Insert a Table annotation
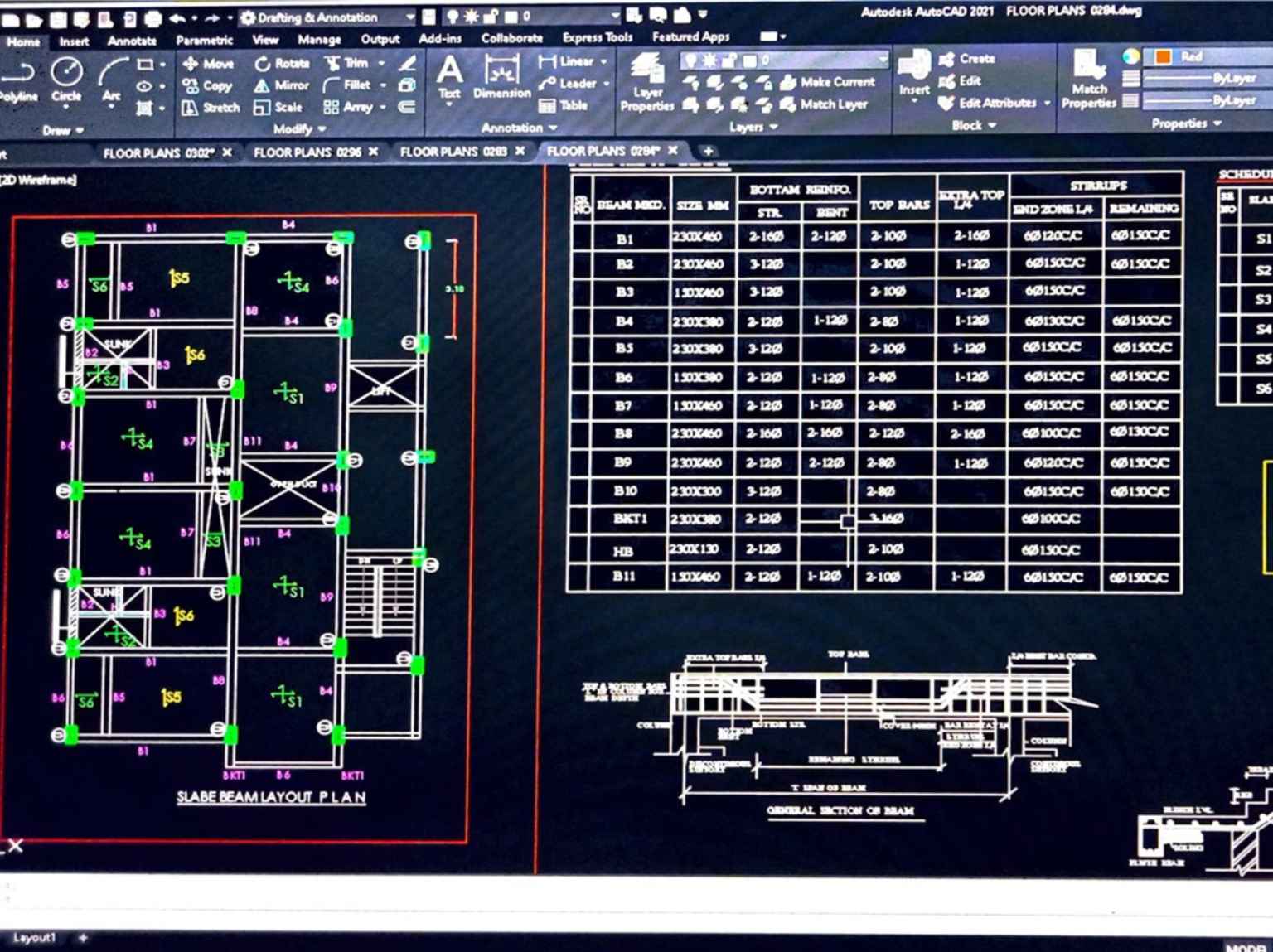1273x952 pixels. pyautogui.click(x=564, y=106)
